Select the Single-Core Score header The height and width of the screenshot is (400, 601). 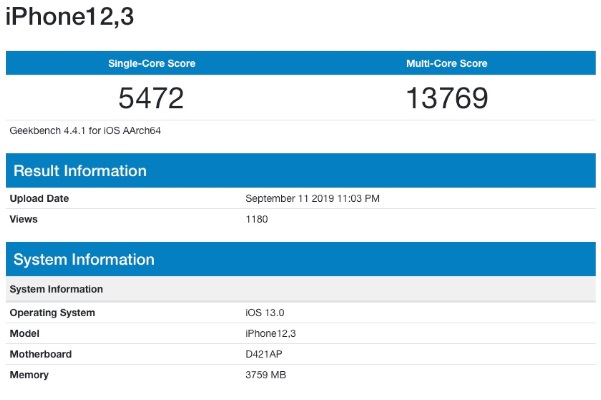[x=152, y=63]
